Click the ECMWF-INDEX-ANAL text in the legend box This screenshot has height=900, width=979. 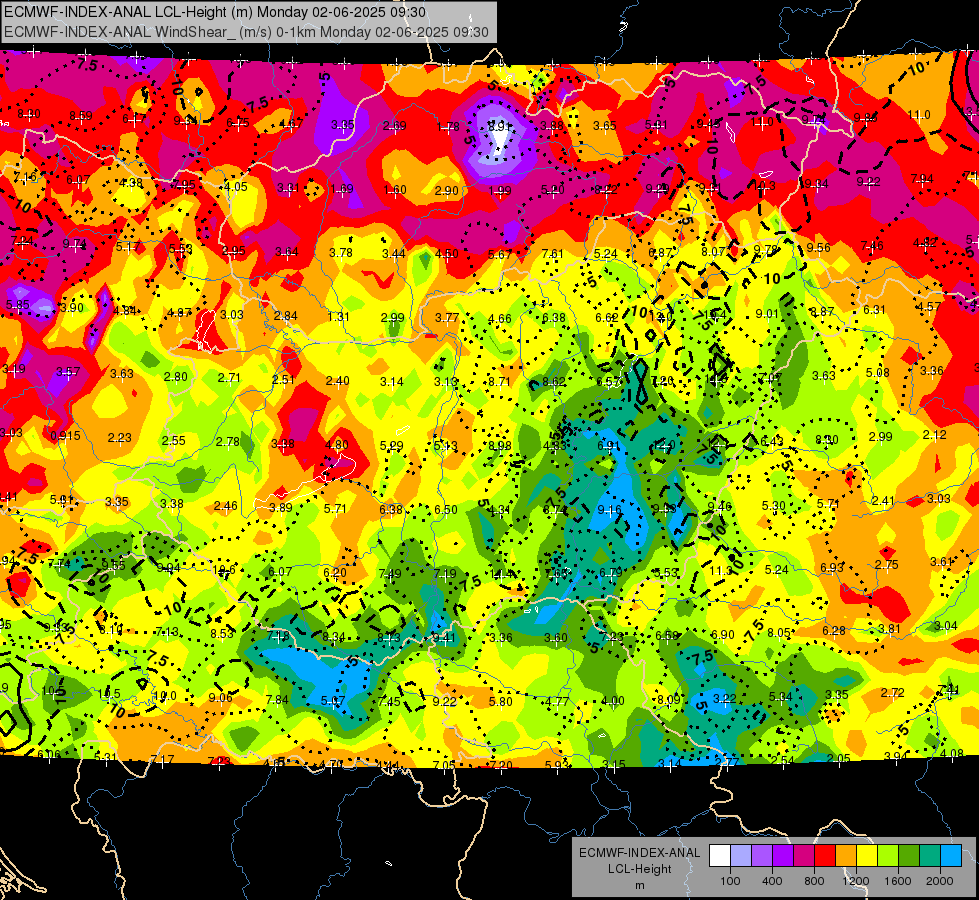[639, 853]
